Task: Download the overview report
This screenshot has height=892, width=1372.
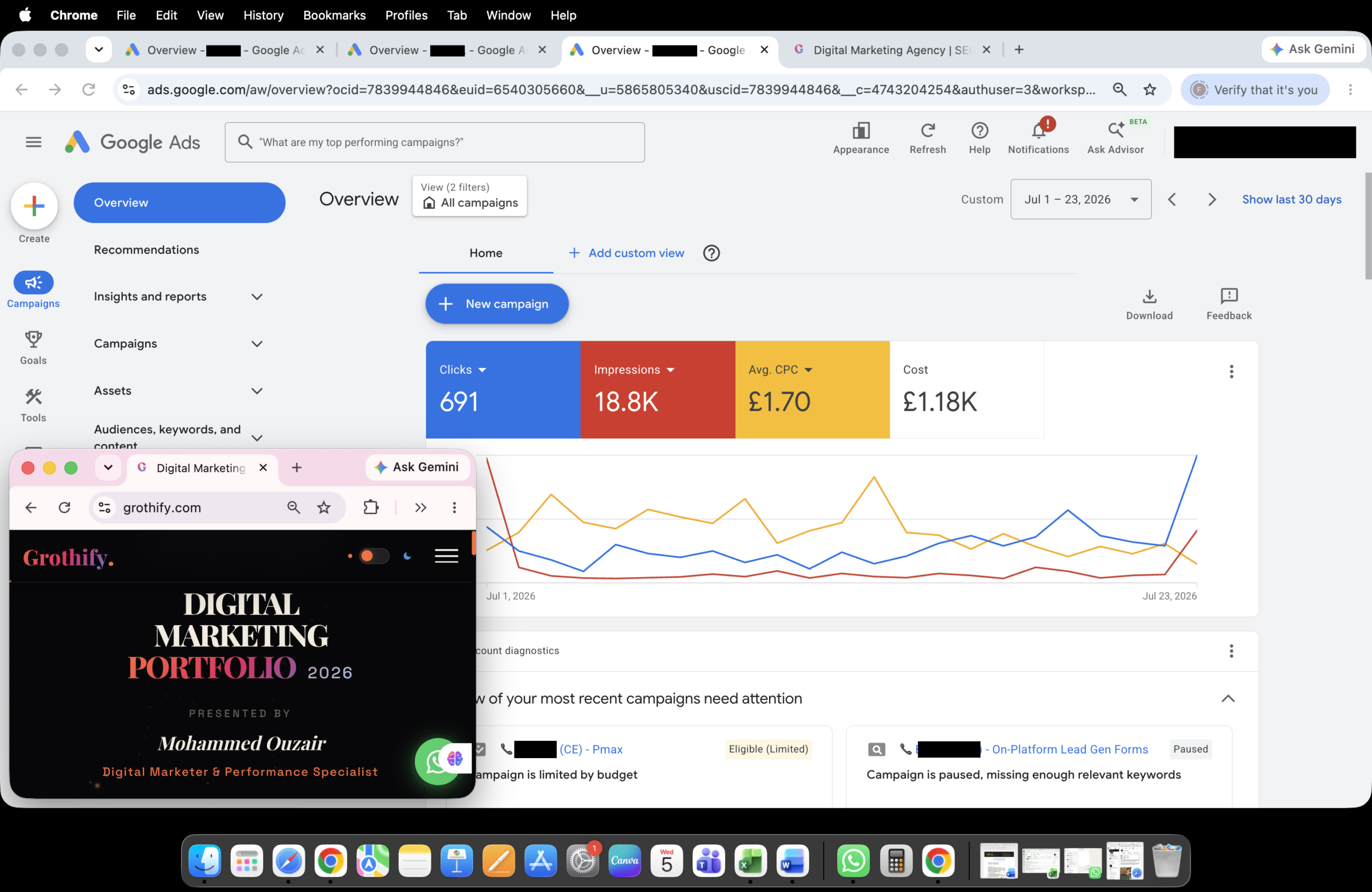Action: click(1149, 296)
